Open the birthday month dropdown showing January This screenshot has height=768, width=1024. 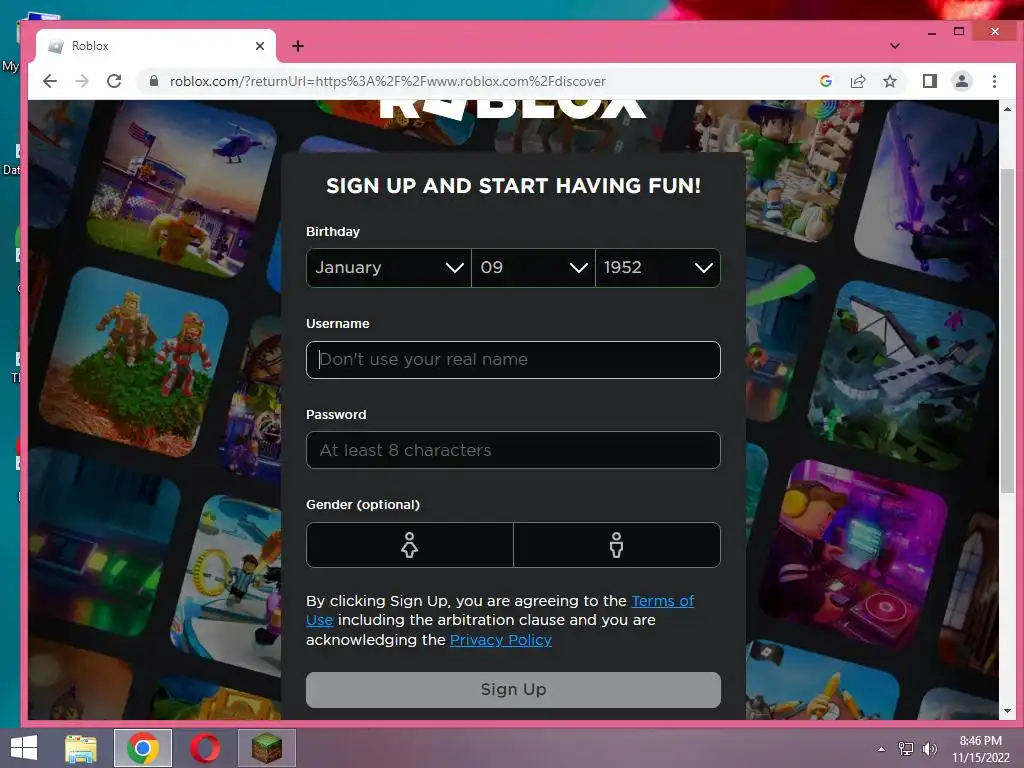tap(389, 268)
